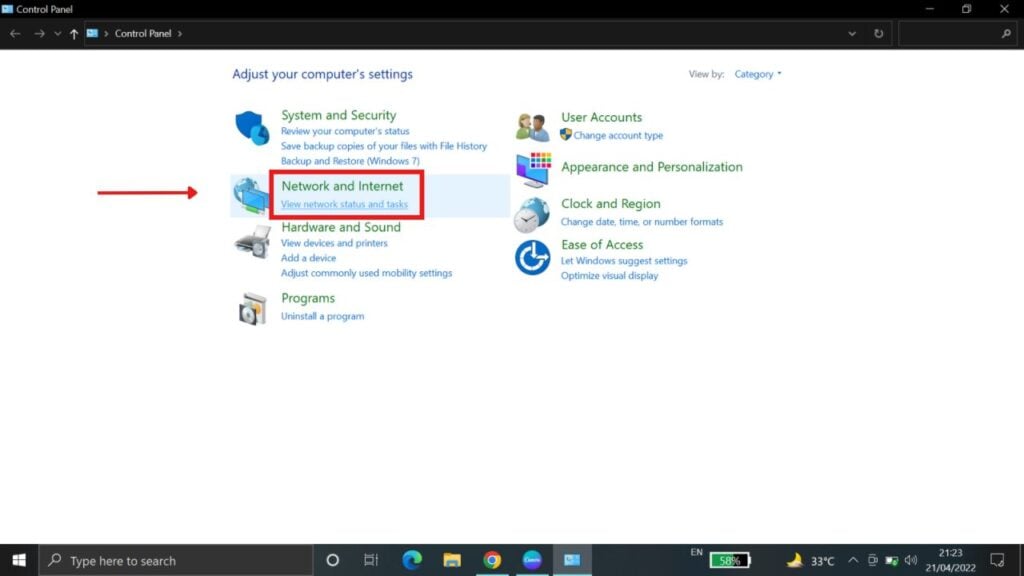1024x576 pixels.
Task: Open the Clock and Region globe clock icon
Action: point(532,215)
